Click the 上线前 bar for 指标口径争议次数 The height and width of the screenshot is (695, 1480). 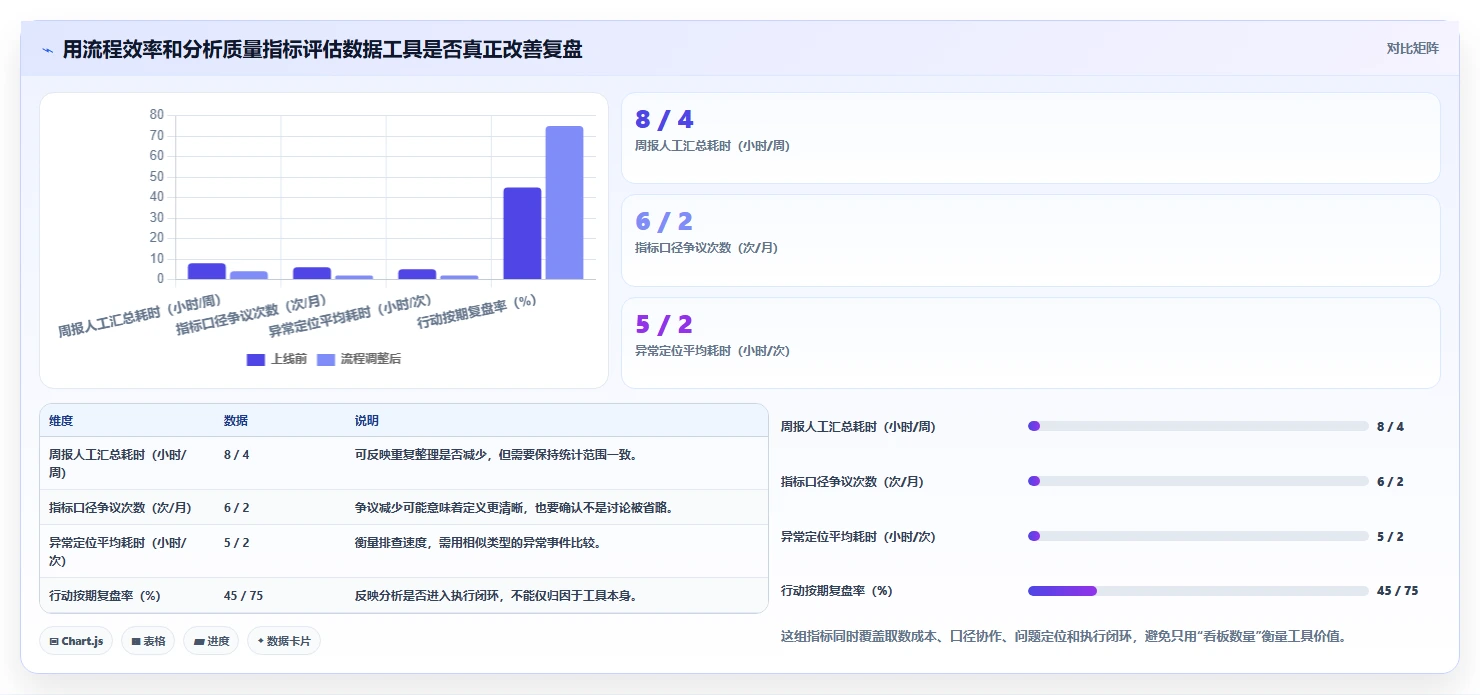[312, 273]
